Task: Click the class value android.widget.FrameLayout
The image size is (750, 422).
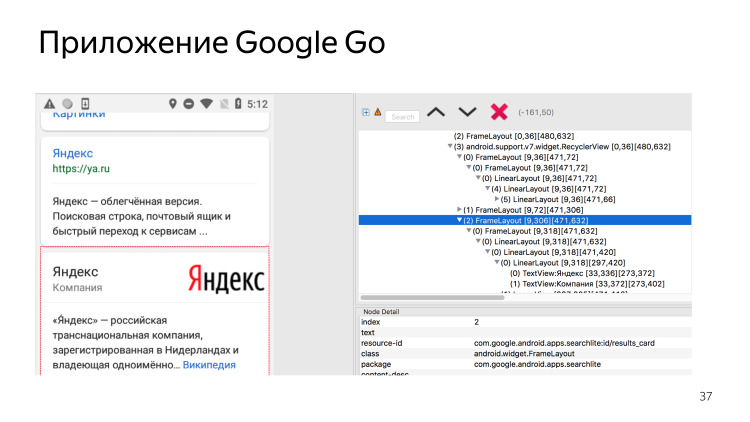Action: 524,354
